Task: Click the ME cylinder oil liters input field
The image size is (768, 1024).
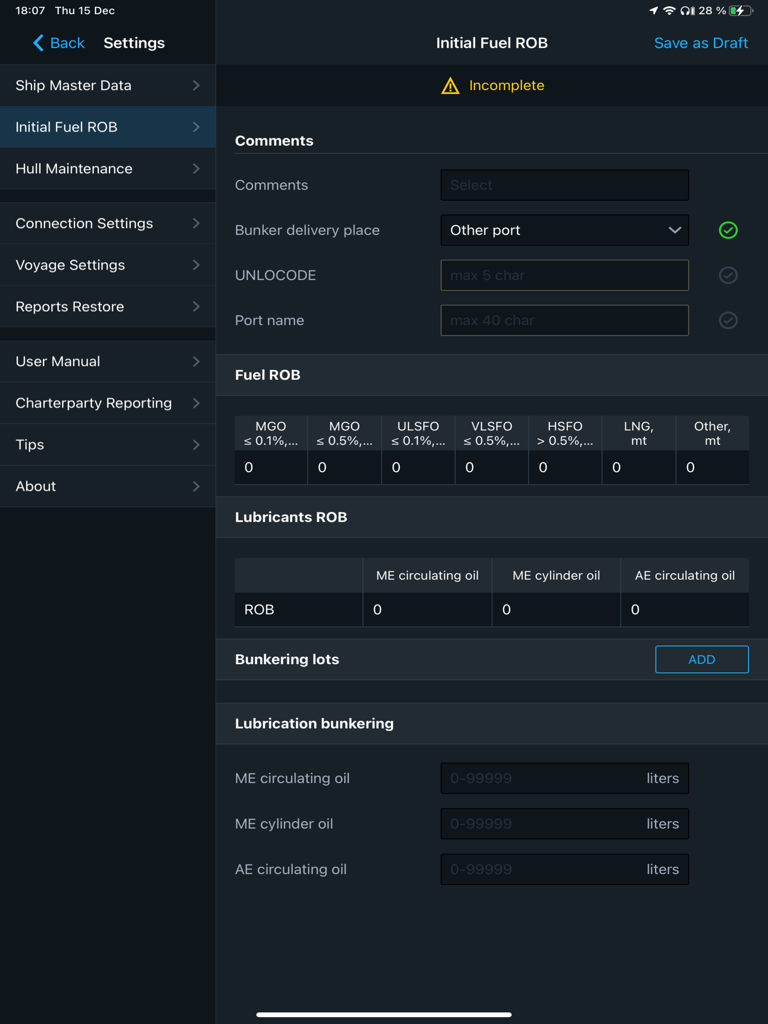Action: click(564, 823)
